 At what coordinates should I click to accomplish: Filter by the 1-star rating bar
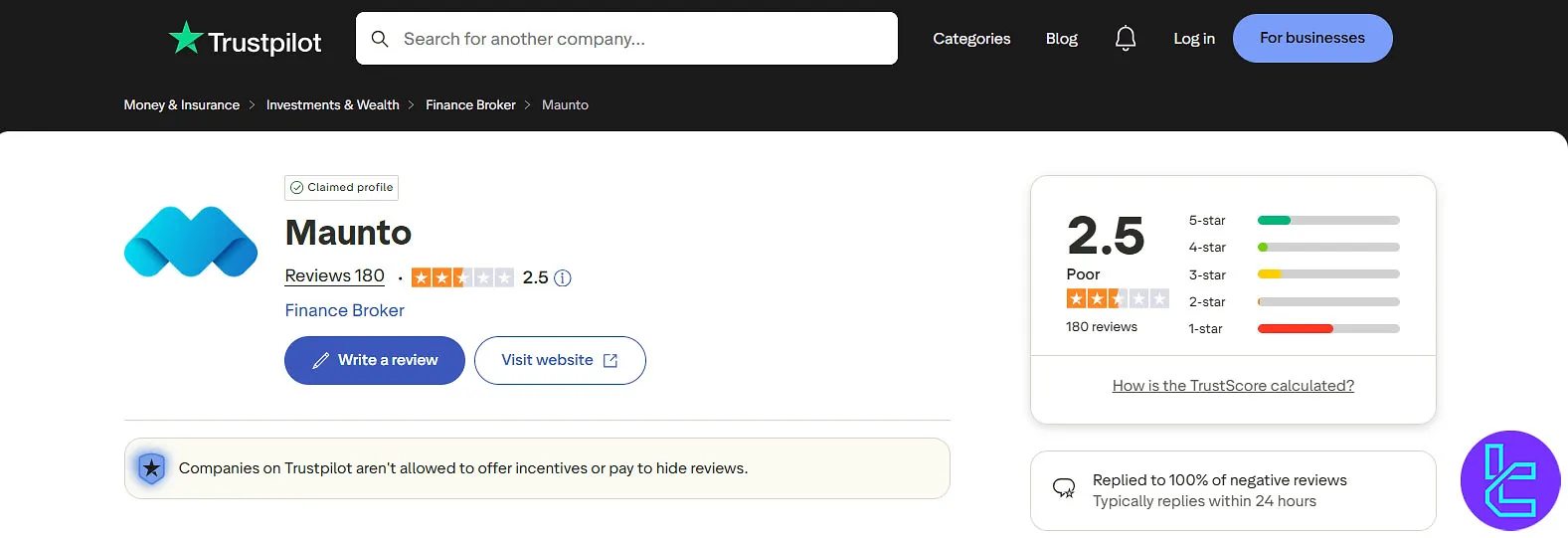(1328, 328)
